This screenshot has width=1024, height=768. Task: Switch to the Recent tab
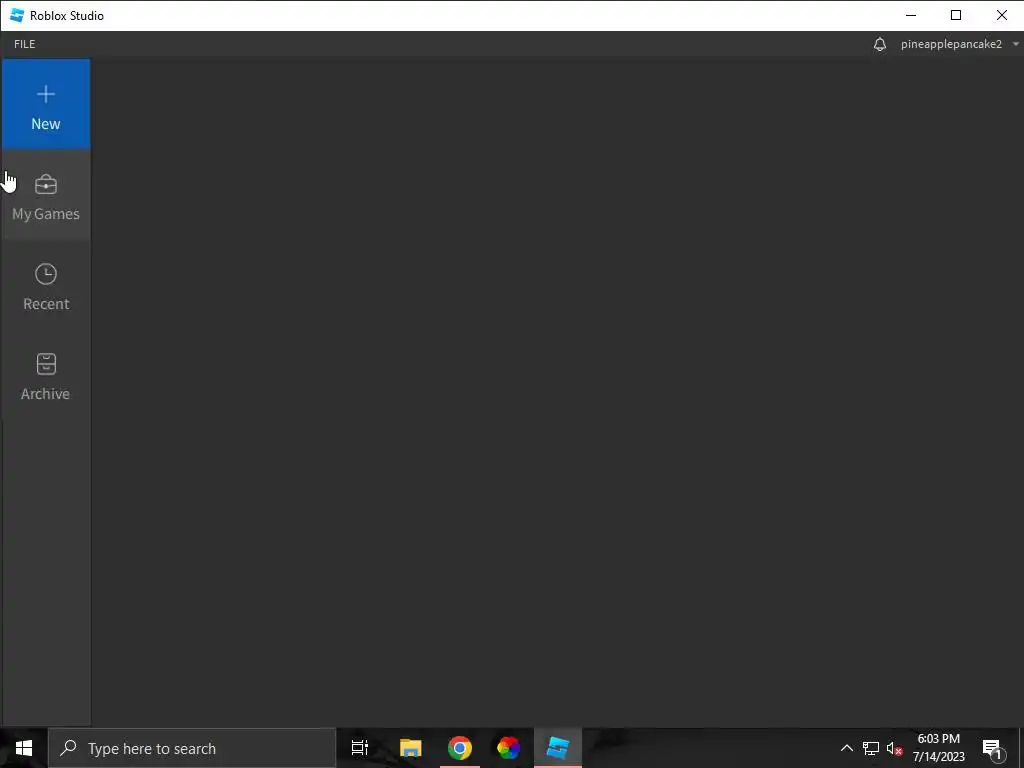pos(46,285)
